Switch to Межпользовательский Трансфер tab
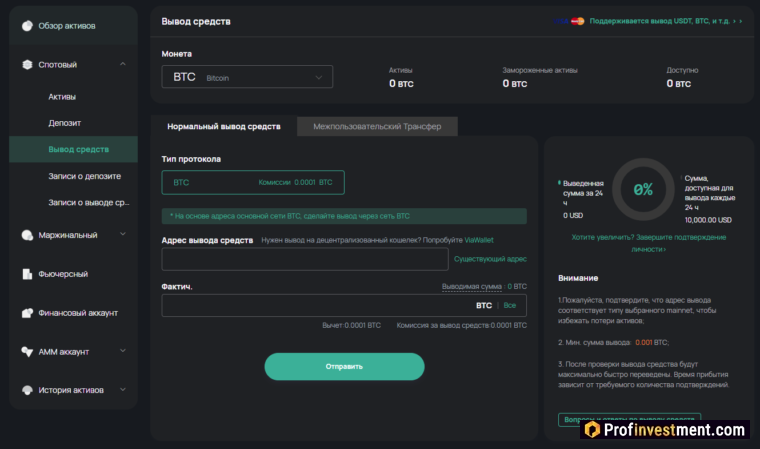The image size is (760, 449). coord(377,126)
